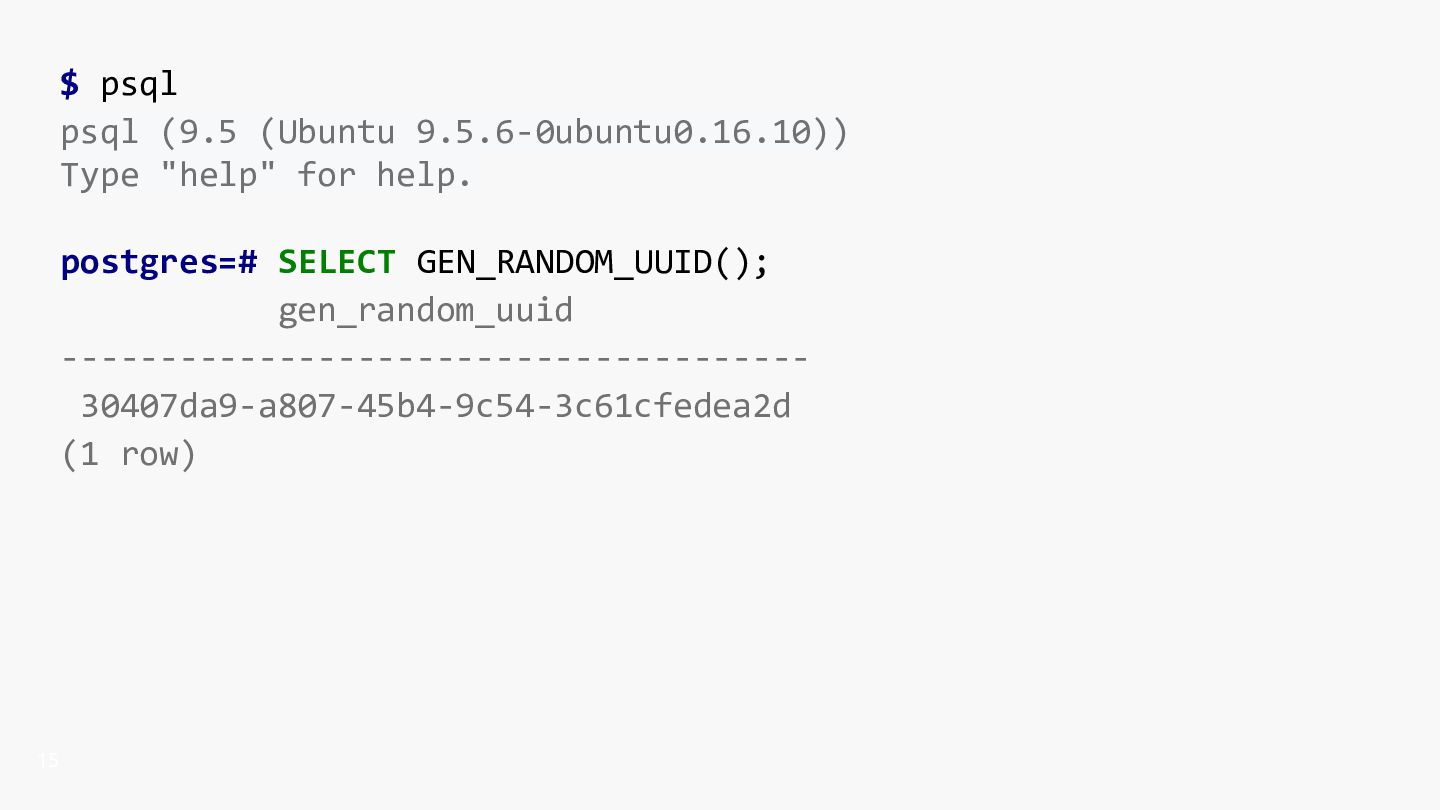Click the word Type in the help line

pos(100,176)
